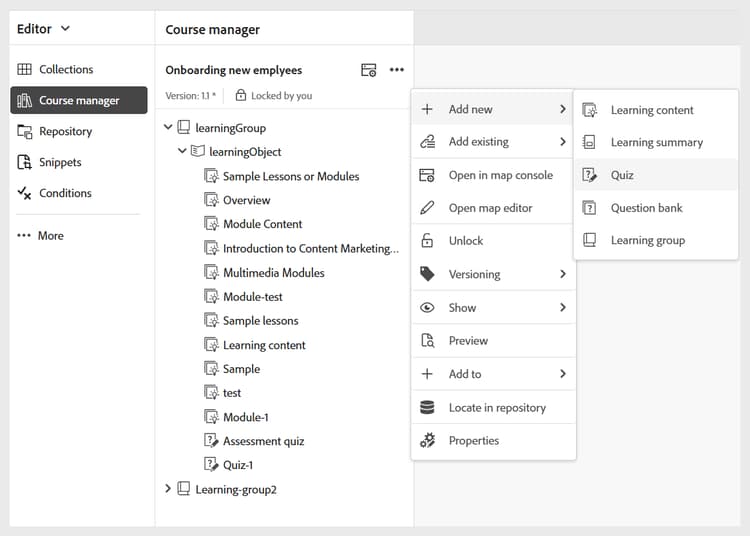Click the Conditions icon in sidebar
The width and height of the screenshot is (750, 536).
pyautogui.click(x=25, y=193)
